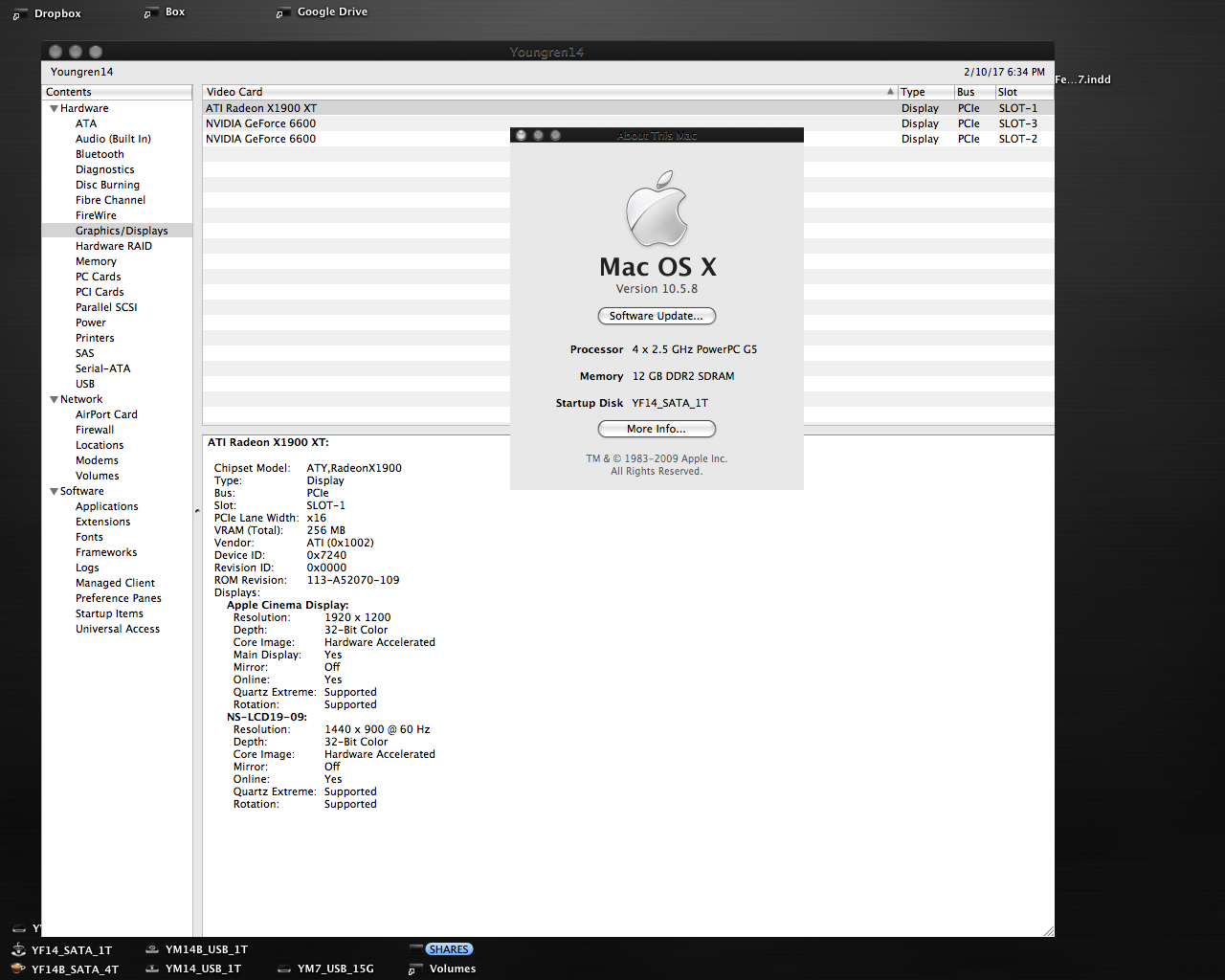The height and width of the screenshot is (980, 1225).
Task: Select Printers in the sidebar
Action: [x=95, y=338]
